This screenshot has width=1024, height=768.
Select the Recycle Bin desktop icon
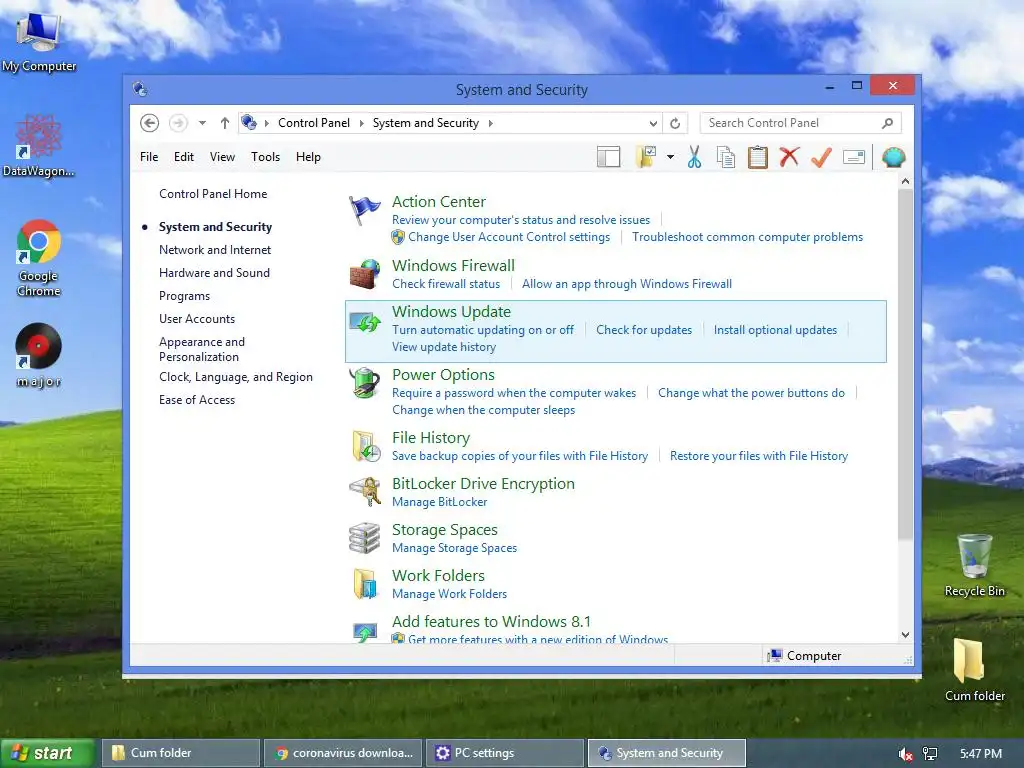point(974,566)
